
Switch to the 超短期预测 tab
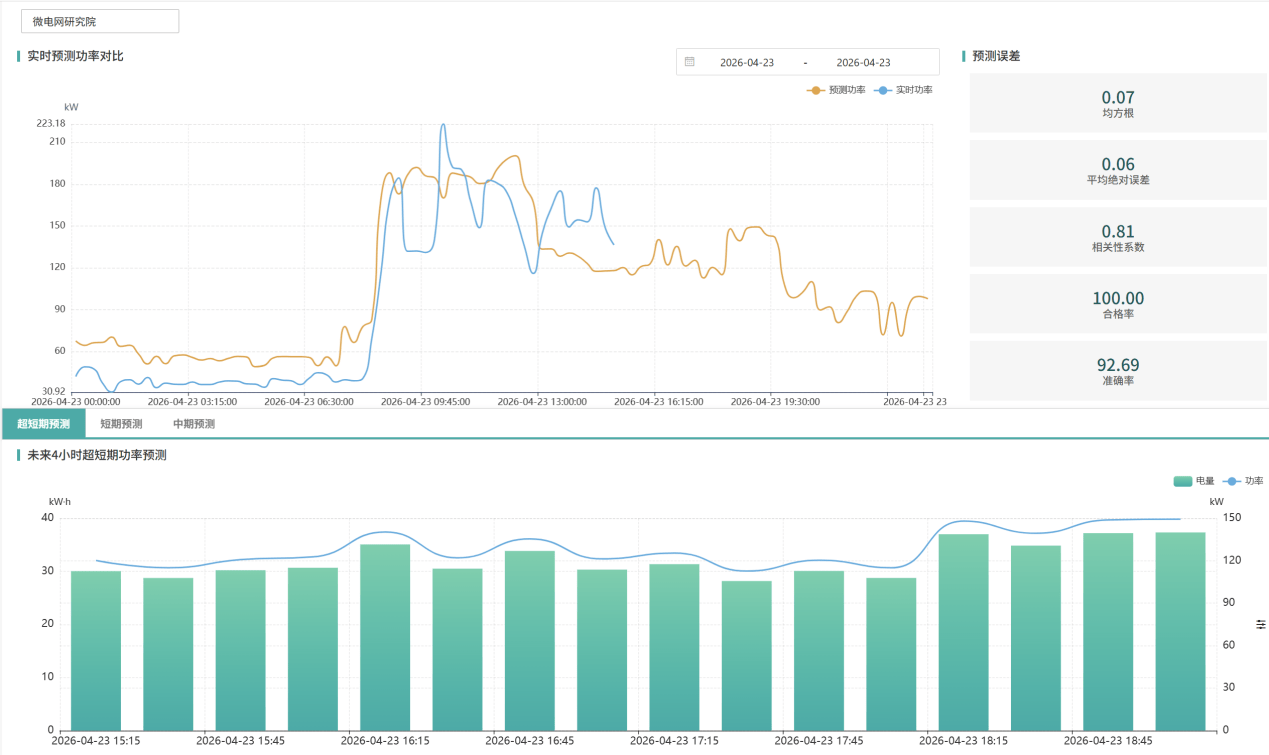tap(44, 424)
